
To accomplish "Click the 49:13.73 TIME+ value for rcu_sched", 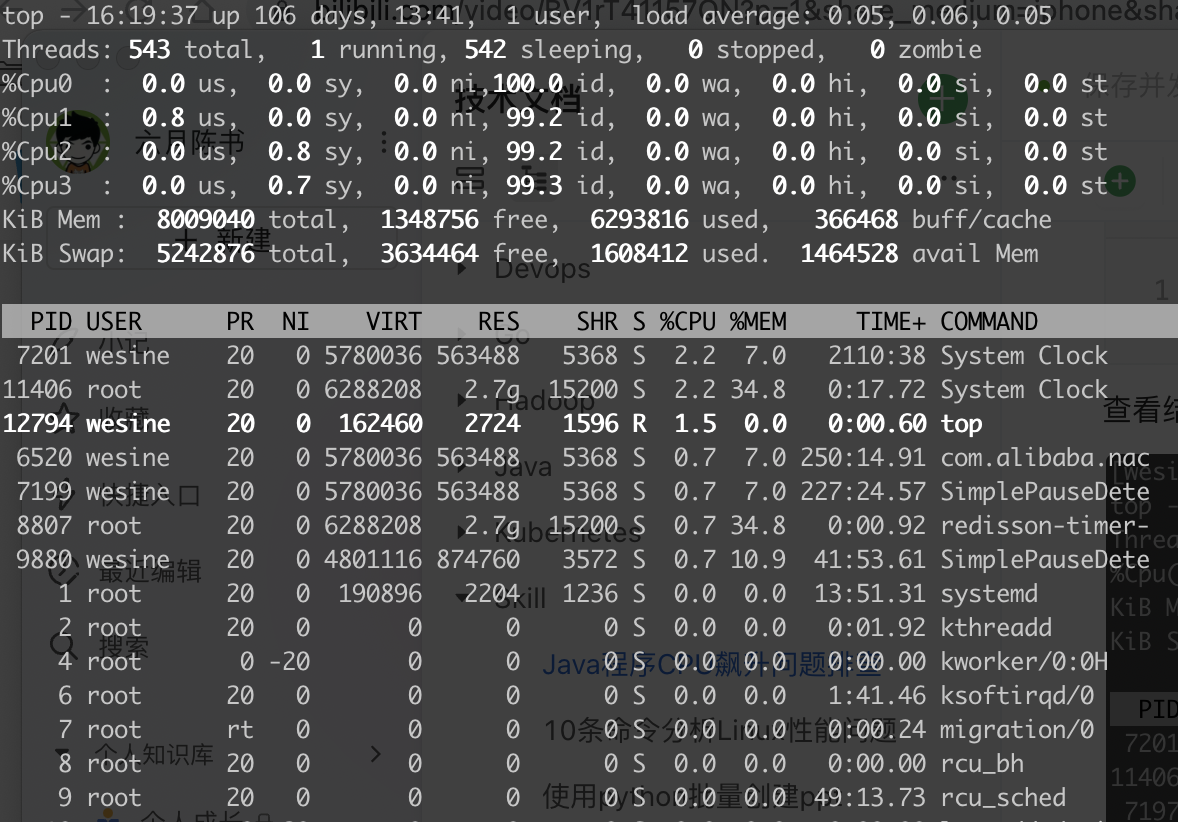I will click(x=870, y=797).
